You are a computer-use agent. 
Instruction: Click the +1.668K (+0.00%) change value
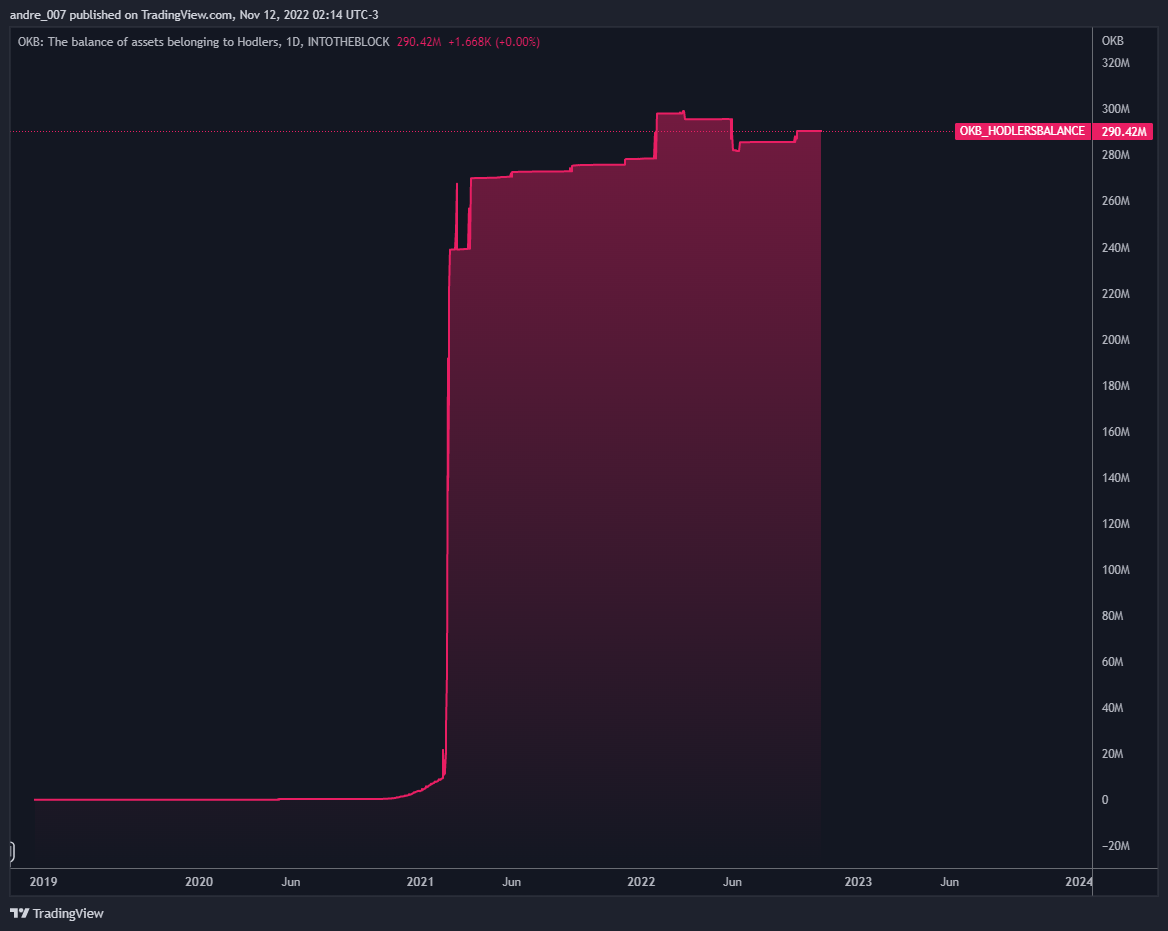[x=494, y=42]
